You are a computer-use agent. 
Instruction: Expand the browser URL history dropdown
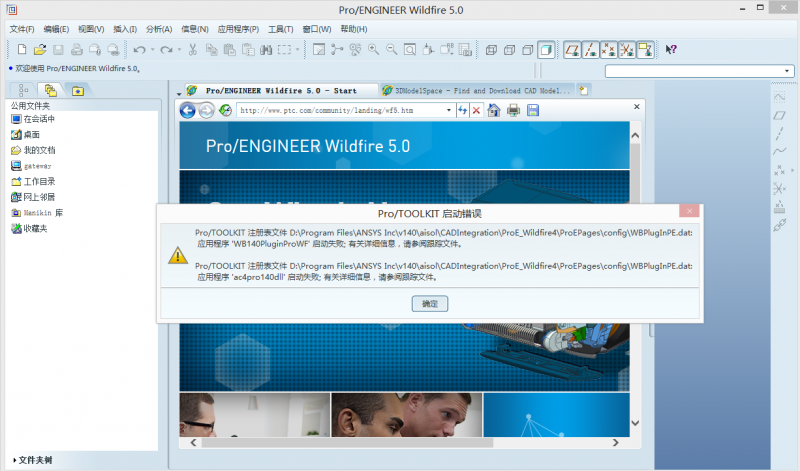point(449,110)
